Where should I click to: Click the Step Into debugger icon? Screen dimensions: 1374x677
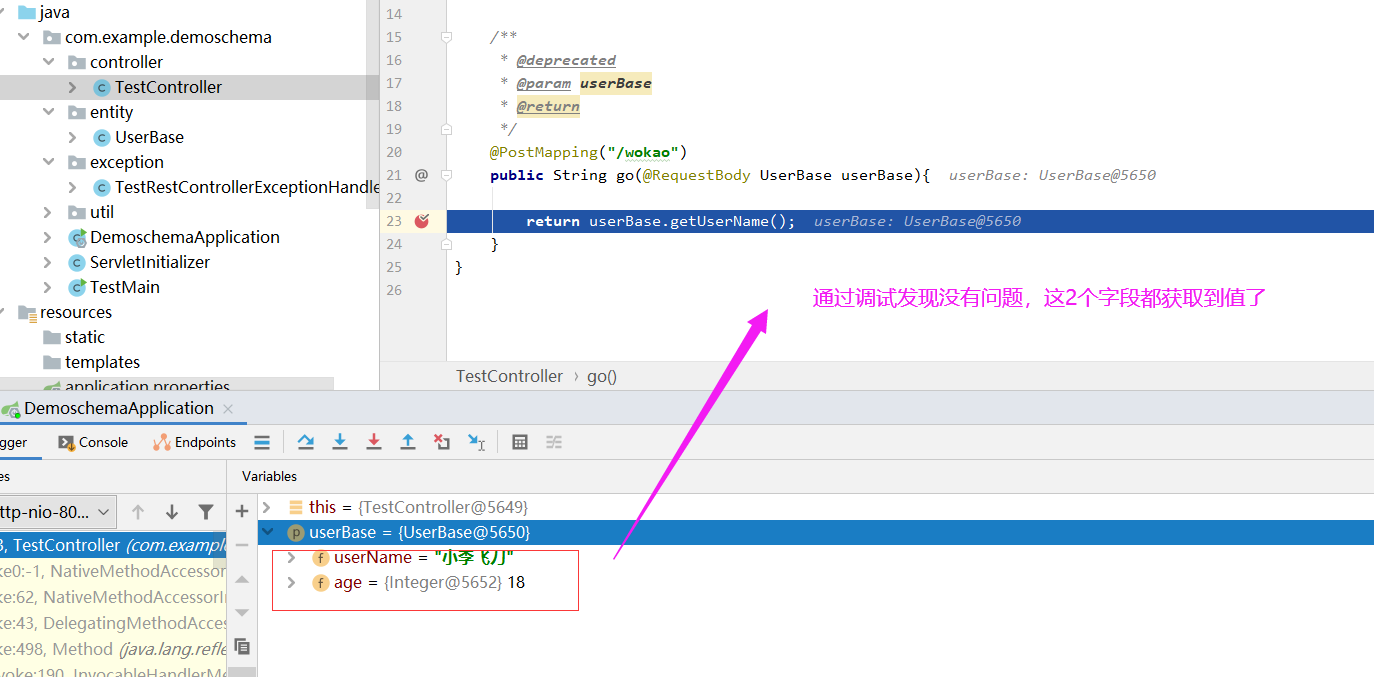[x=340, y=441]
